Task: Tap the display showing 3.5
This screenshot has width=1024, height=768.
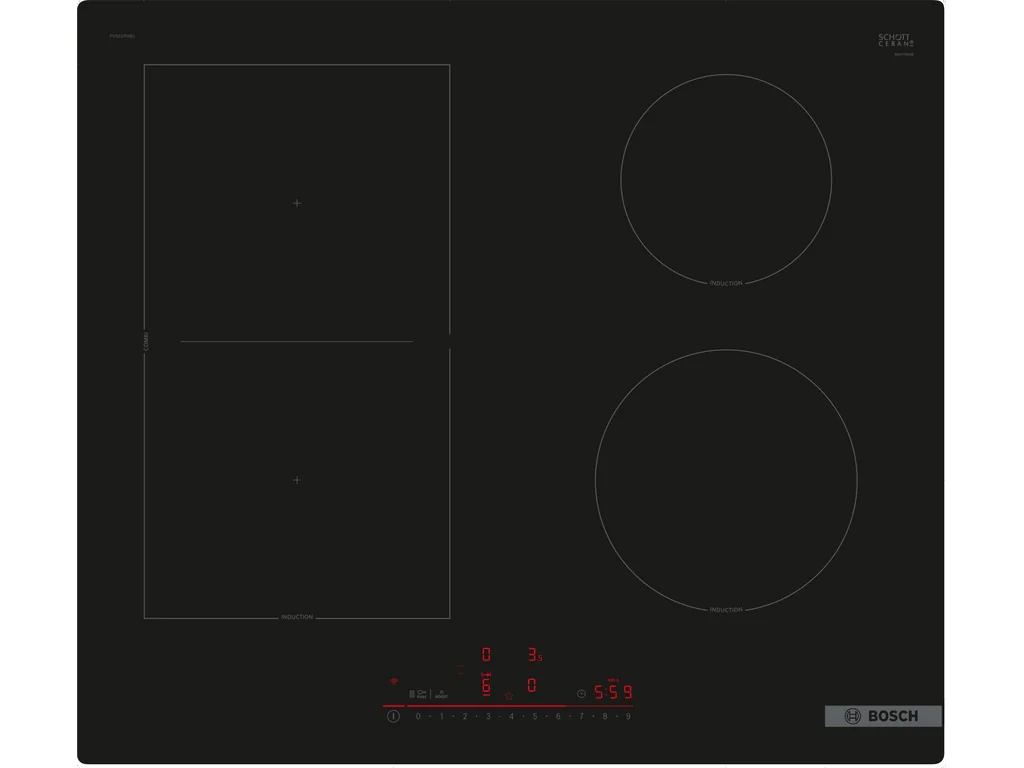Action: pos(534,655)
